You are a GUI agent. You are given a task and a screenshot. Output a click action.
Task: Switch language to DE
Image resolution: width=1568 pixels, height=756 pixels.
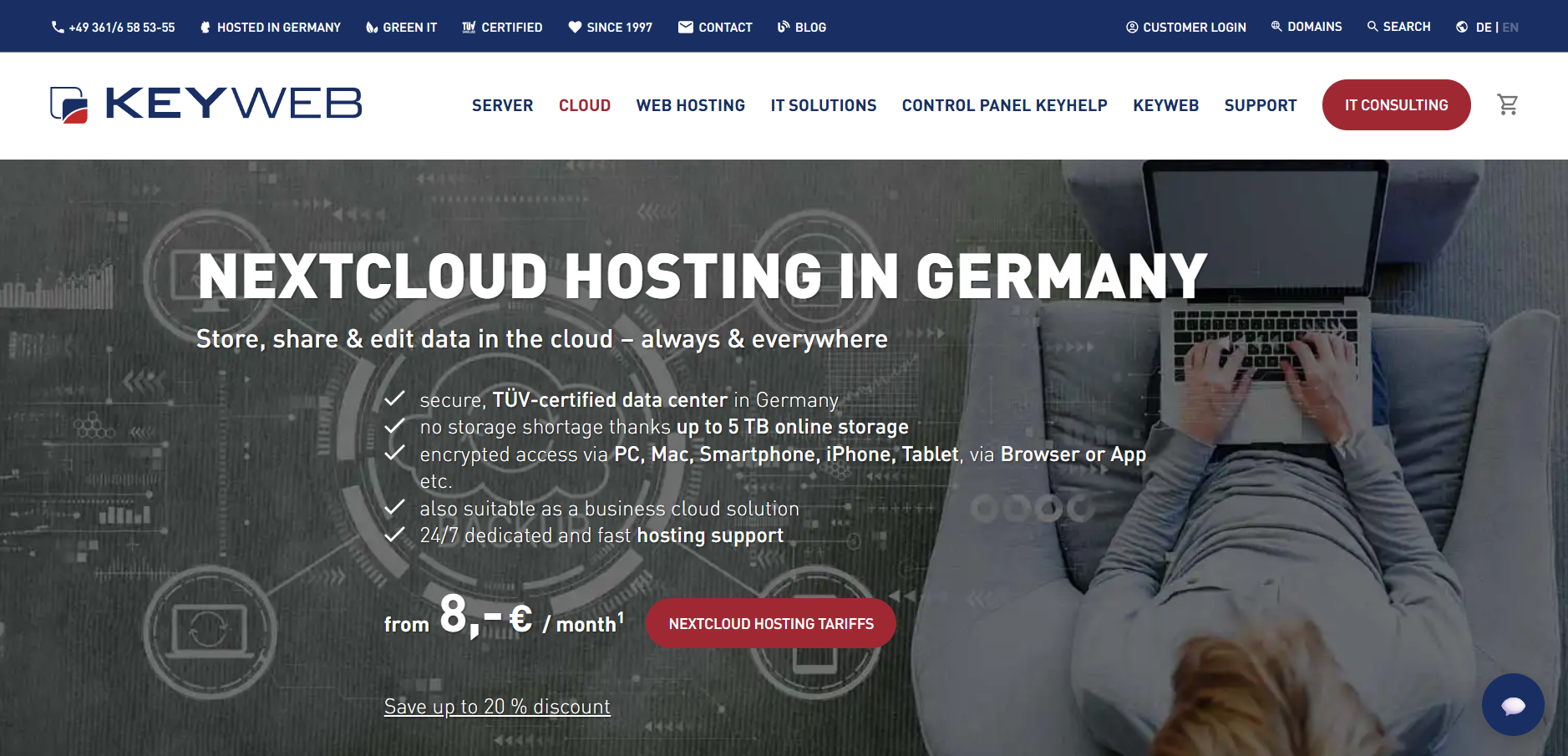[1484, 28]
